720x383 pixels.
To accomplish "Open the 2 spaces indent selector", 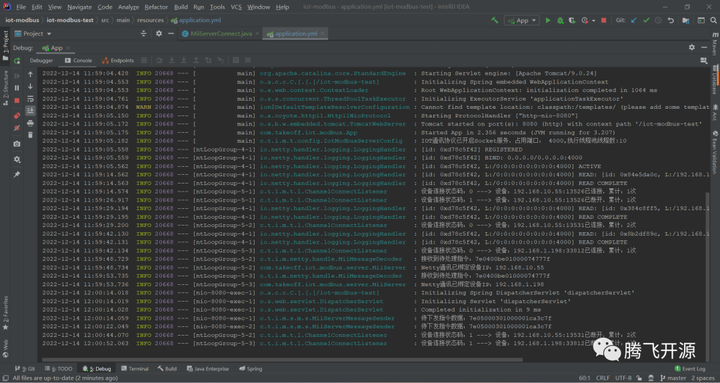I will [x=703, y=378].
